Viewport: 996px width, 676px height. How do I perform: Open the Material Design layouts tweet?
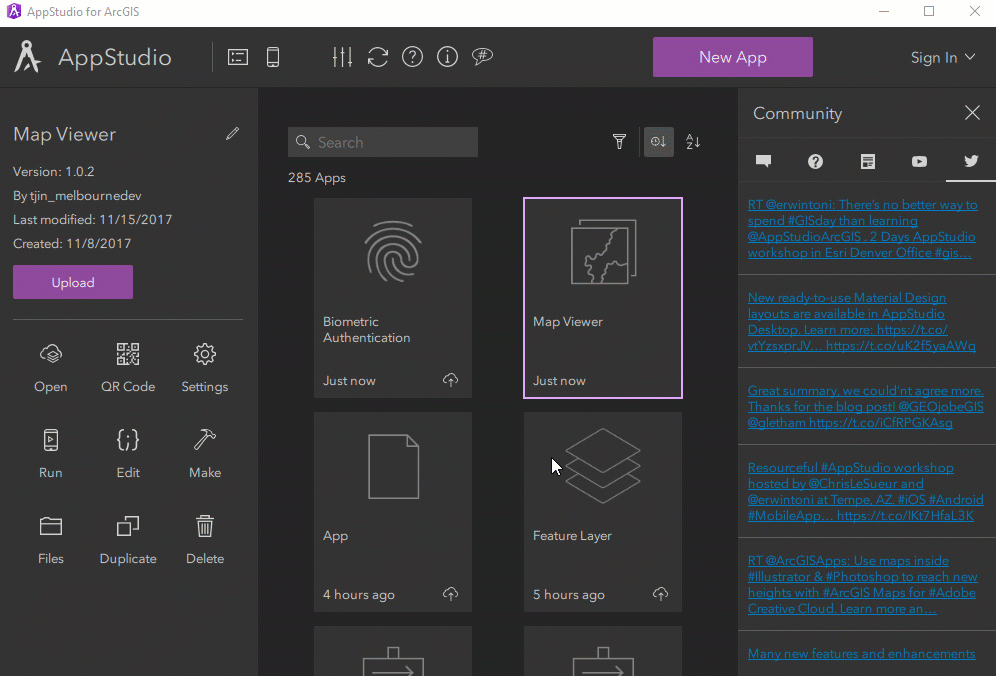tap(861, 321)
